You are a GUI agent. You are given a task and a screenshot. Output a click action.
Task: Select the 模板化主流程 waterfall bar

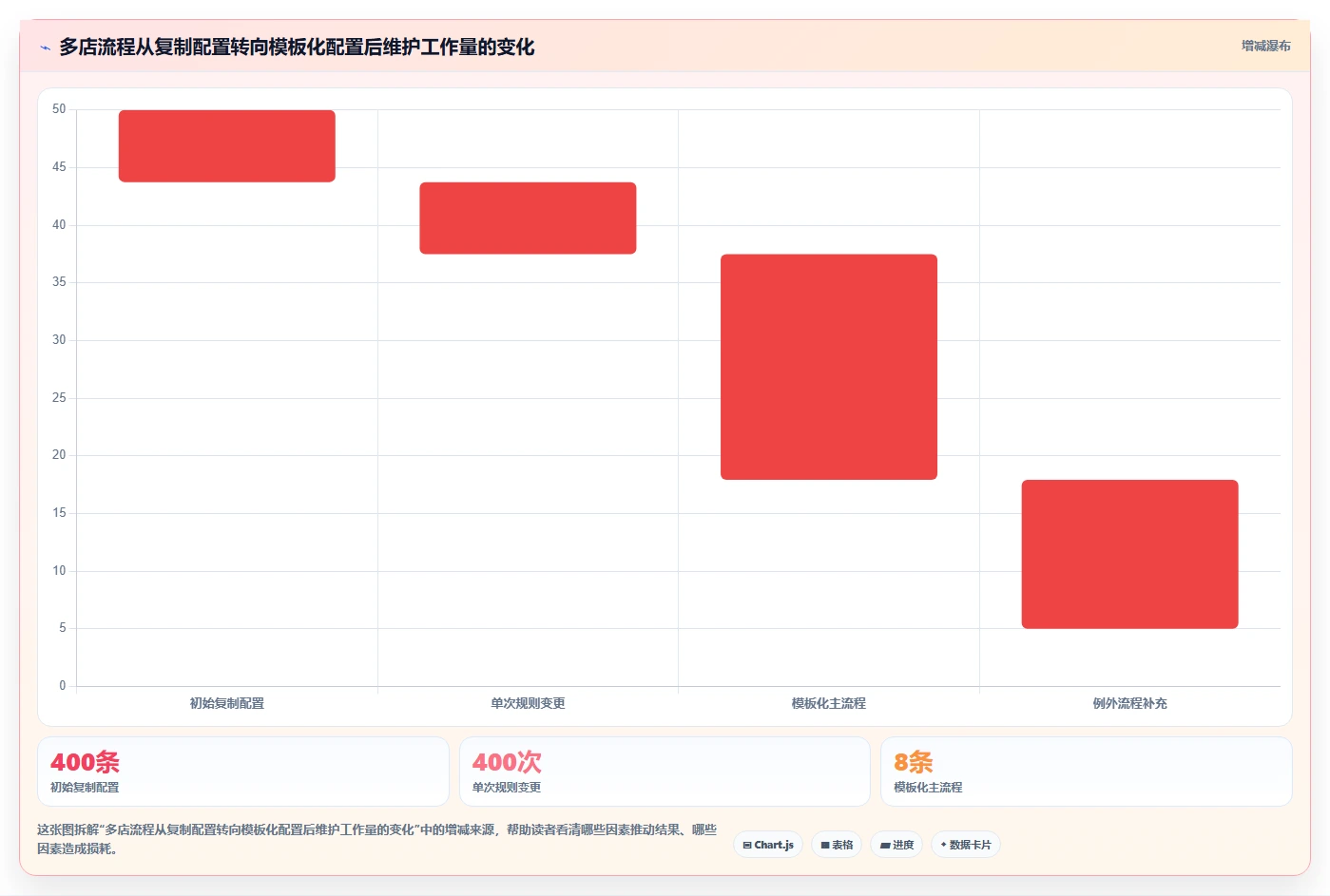pyautogui.click(x=829, y=367)
